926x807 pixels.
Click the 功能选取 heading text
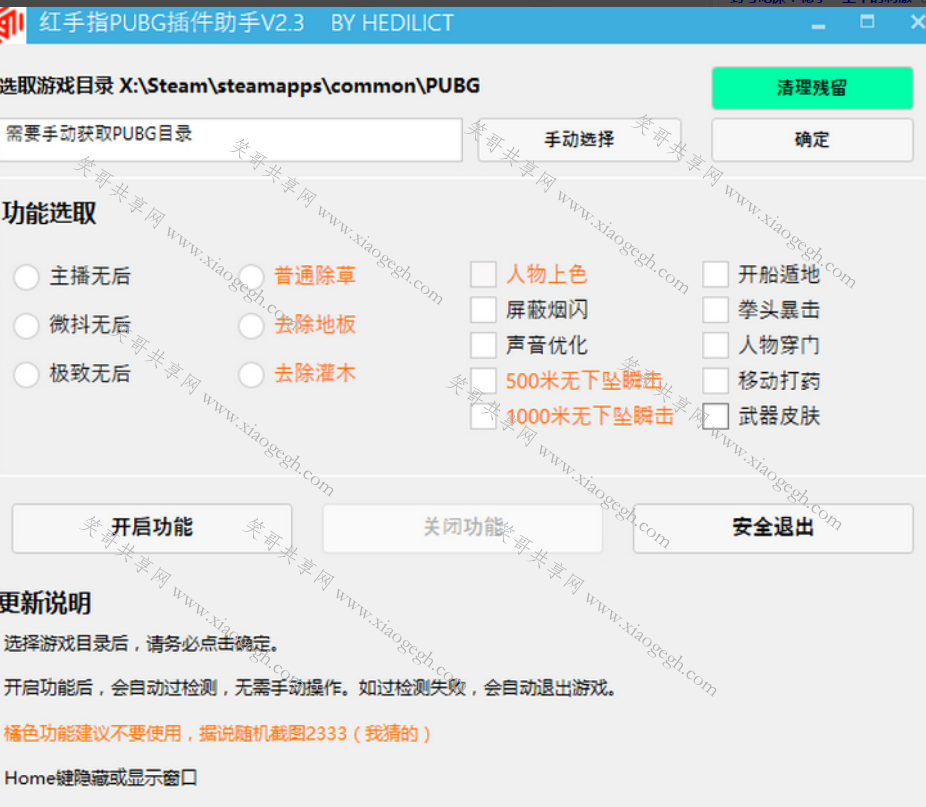pyautogui.click(x=48, y=213)
